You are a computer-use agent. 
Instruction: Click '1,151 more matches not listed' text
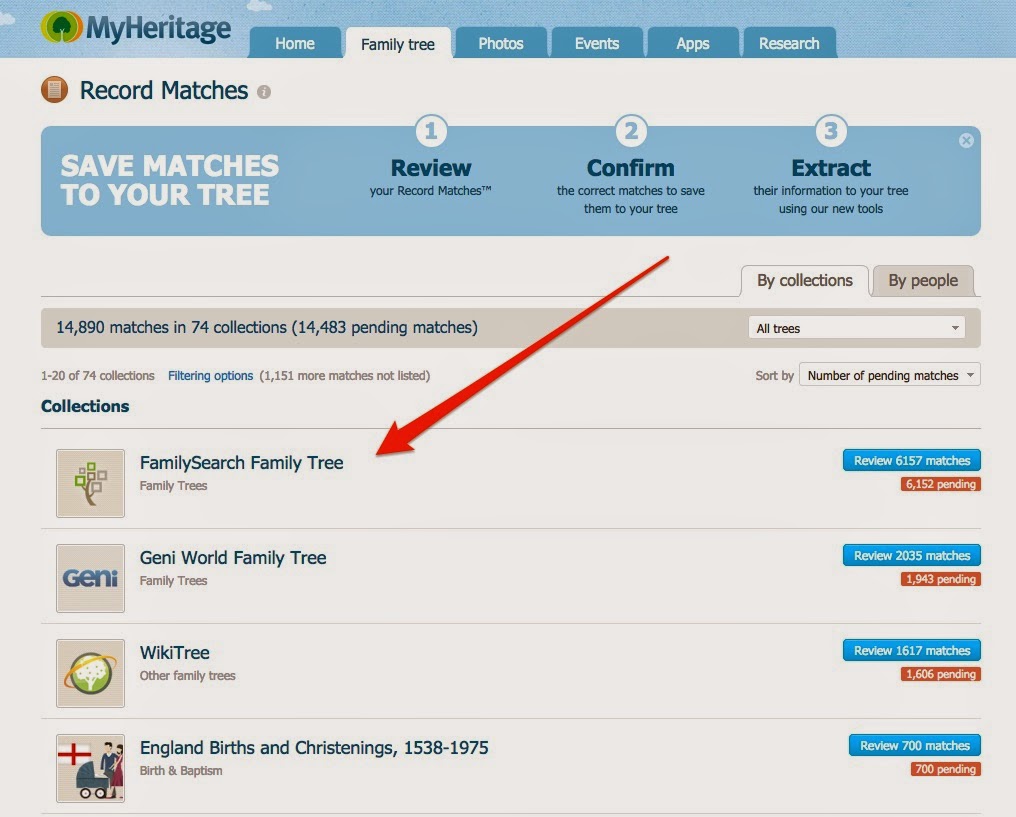345,376
